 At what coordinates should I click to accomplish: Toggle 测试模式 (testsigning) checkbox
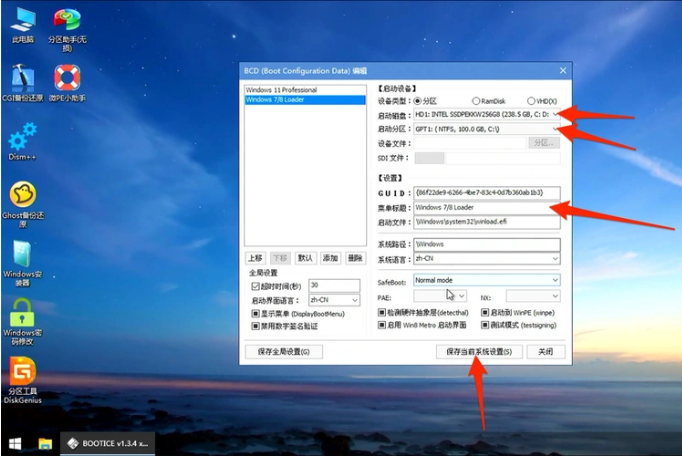point(485,325)
